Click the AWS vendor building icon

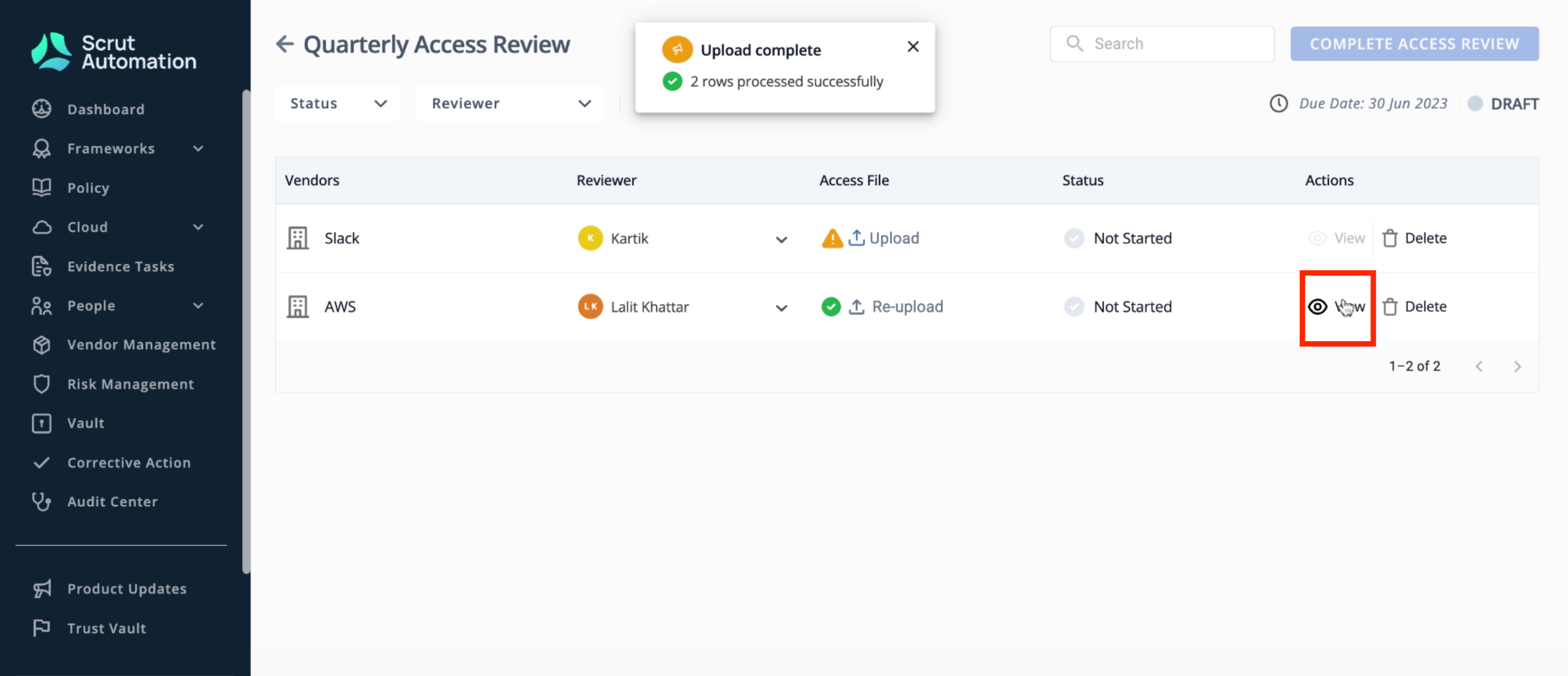(x=298, y=306)
